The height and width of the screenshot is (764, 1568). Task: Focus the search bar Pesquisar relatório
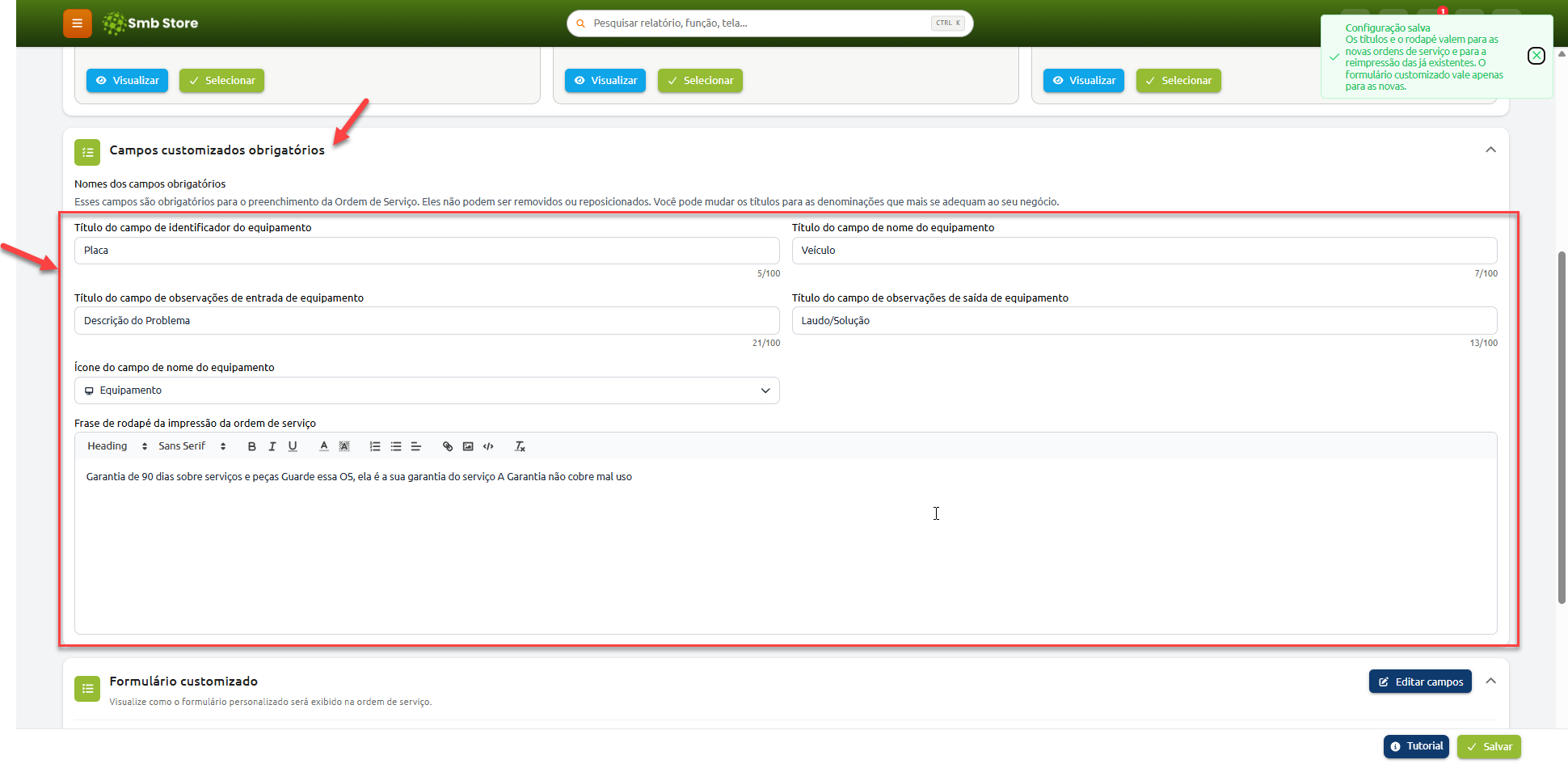point(769,23)
